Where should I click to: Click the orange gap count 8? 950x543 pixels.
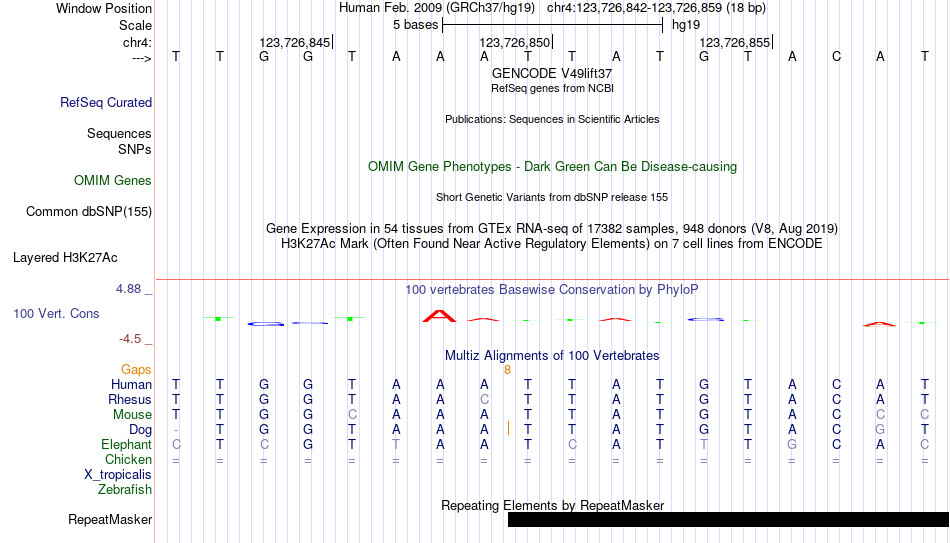[x=507, y=370]
